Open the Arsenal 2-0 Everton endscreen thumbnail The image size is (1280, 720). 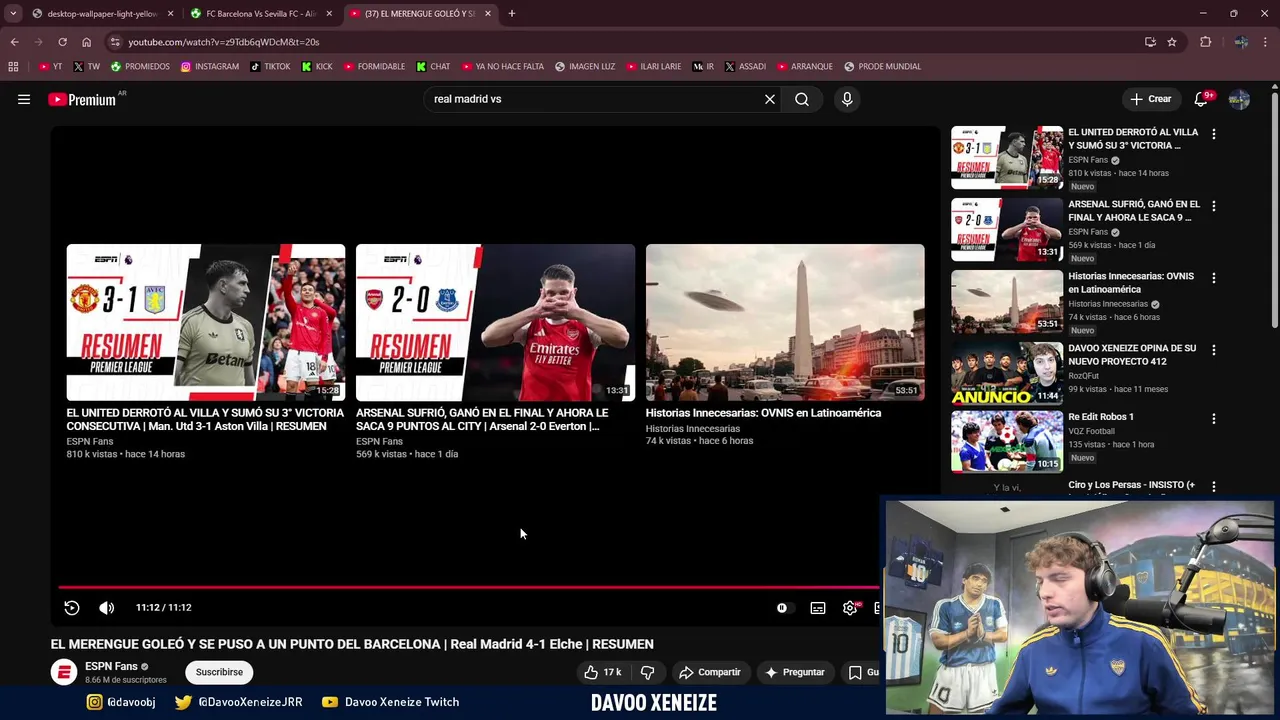[x=495, y=322]
